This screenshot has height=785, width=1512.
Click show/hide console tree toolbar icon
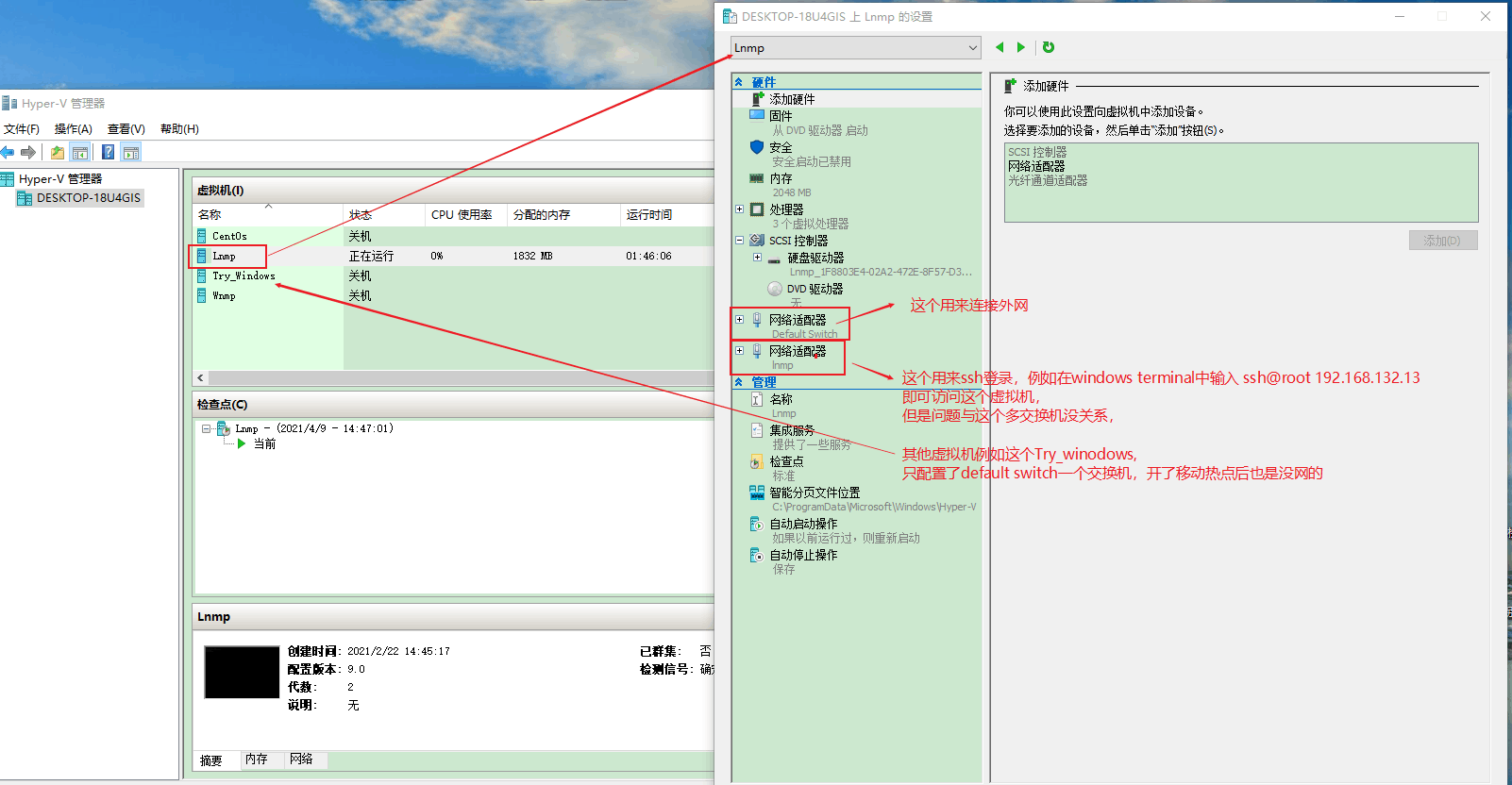80,152
